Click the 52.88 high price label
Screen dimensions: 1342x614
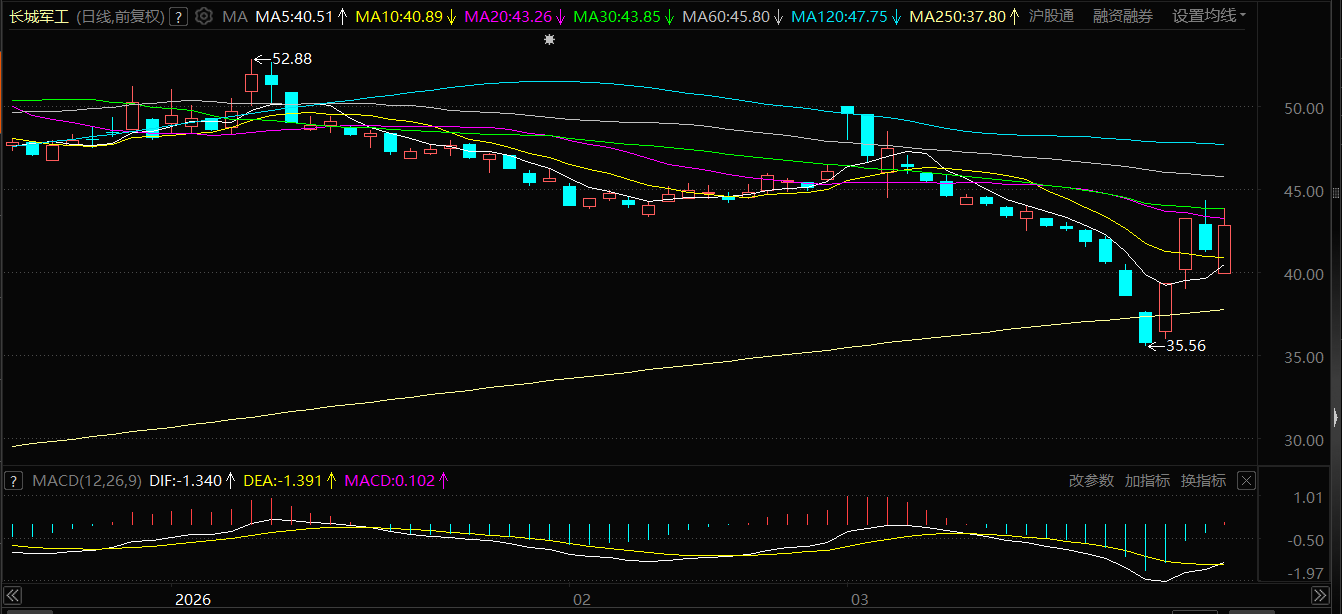pyautogui.click(x=292, y=59)
